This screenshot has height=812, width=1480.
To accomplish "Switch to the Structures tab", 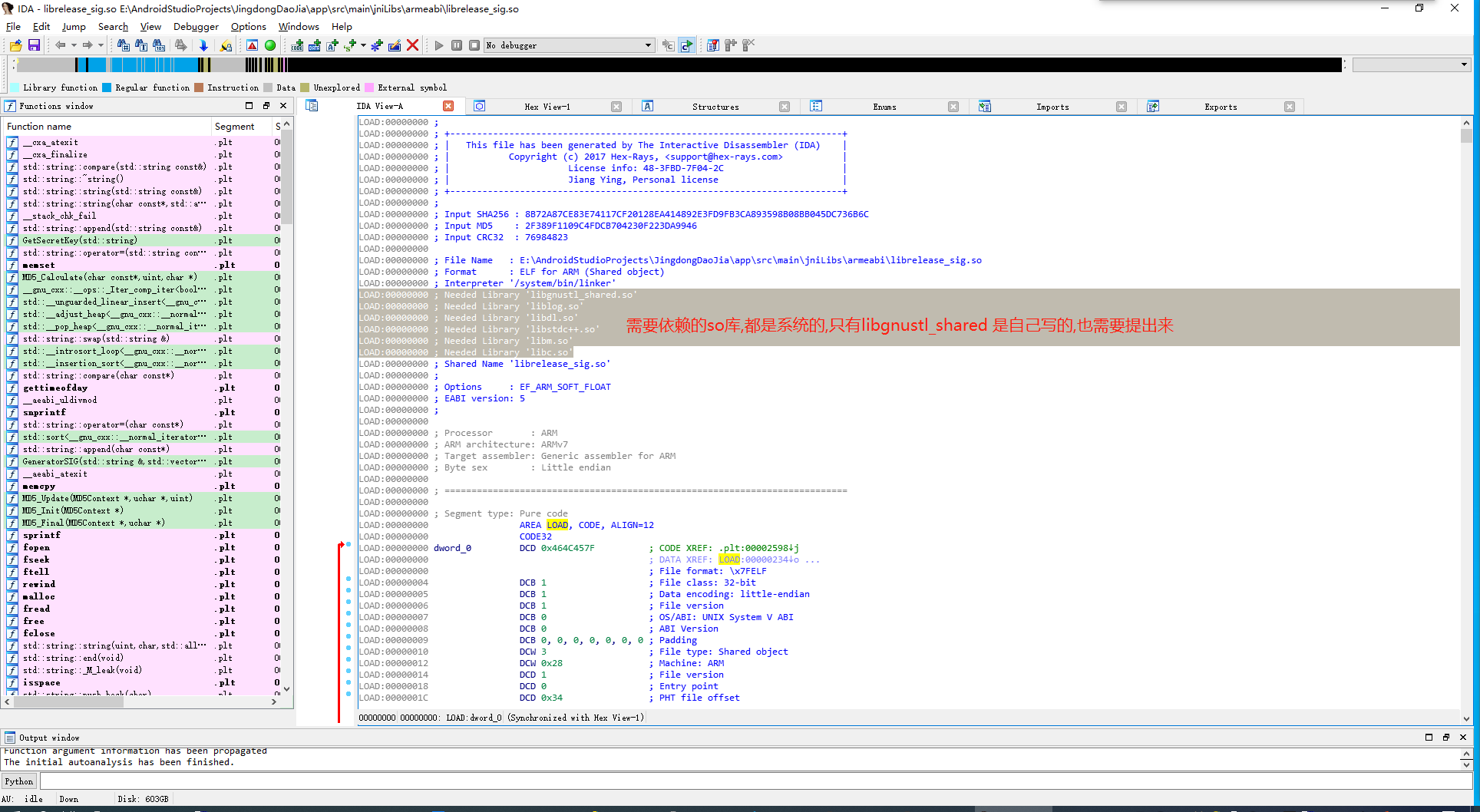I will 715,107.
